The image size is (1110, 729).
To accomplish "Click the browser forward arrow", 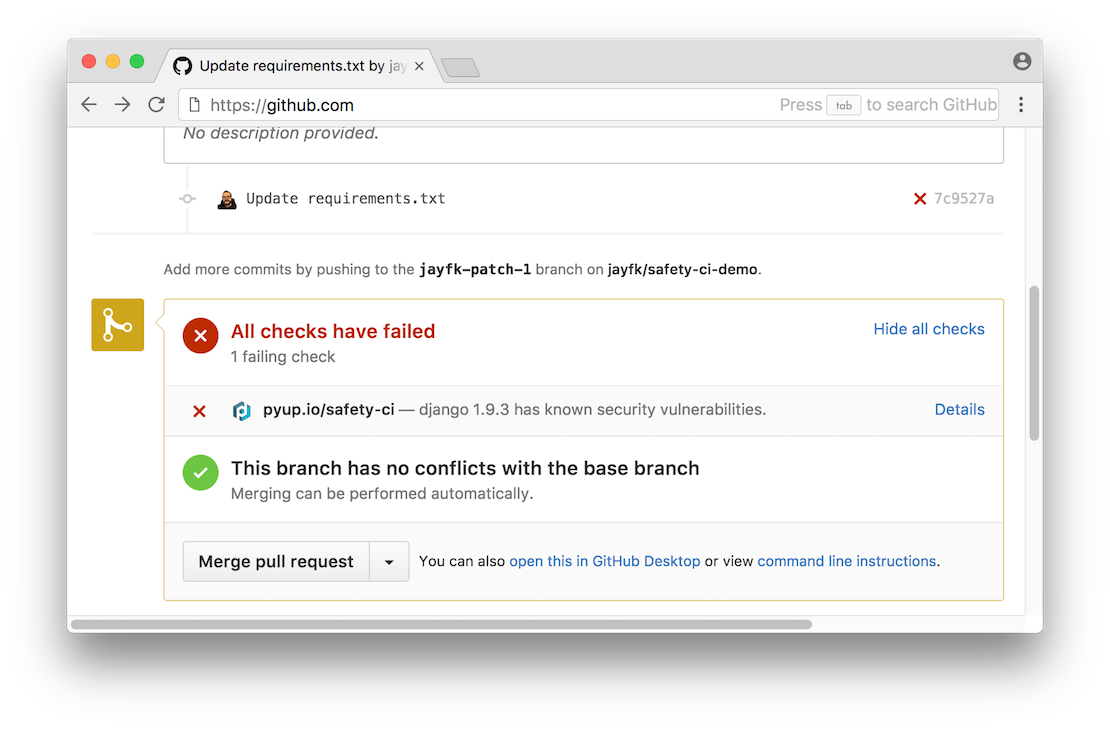I will tap(122, 105).
